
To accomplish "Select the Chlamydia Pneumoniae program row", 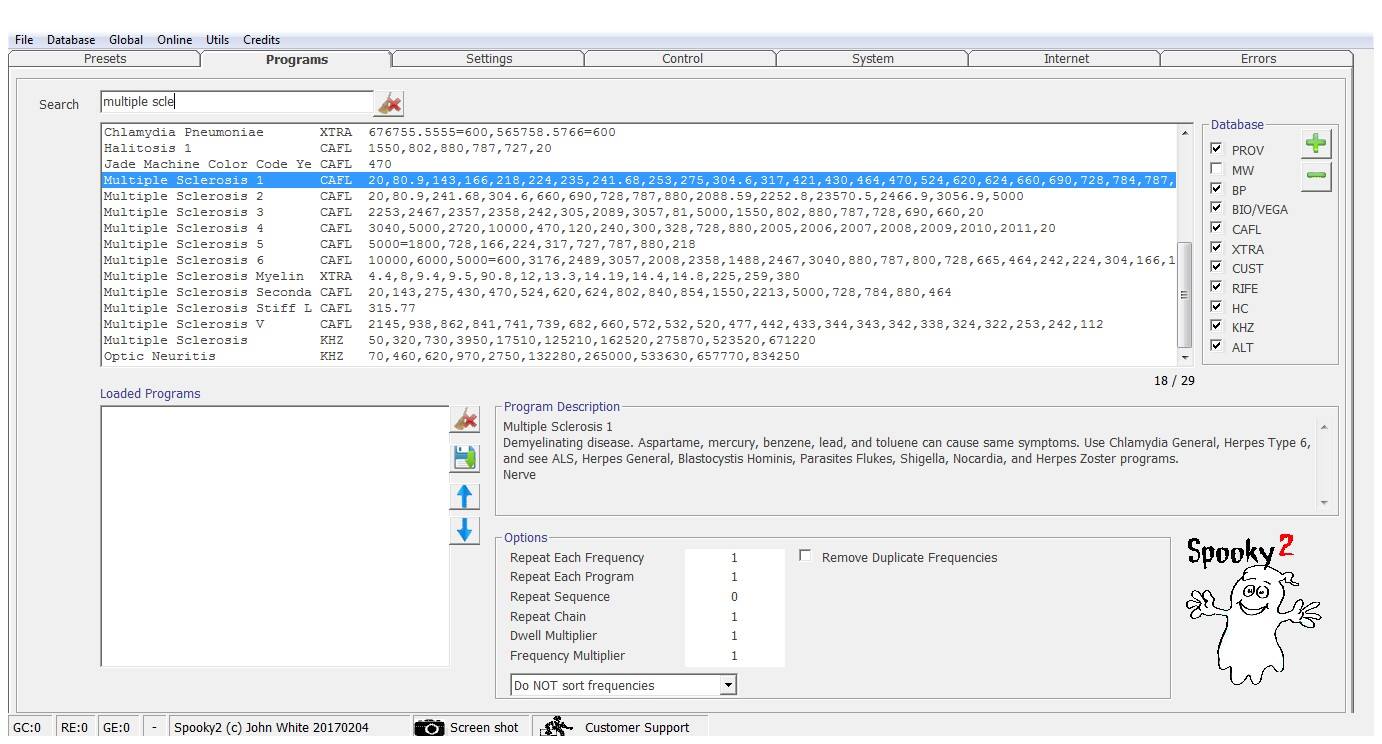I will point(639,132).
